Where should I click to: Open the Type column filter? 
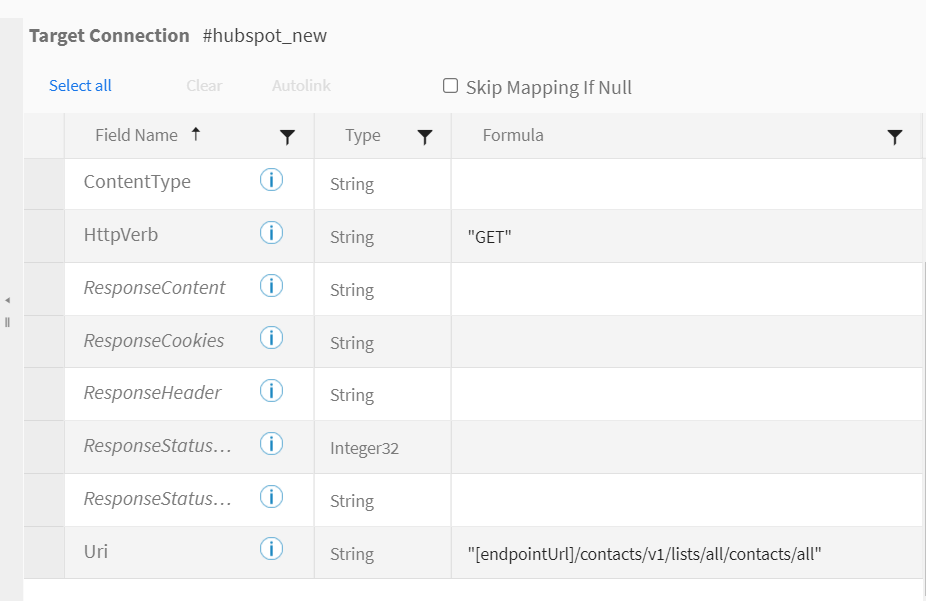pyautogui.click(x=425, y=137)
